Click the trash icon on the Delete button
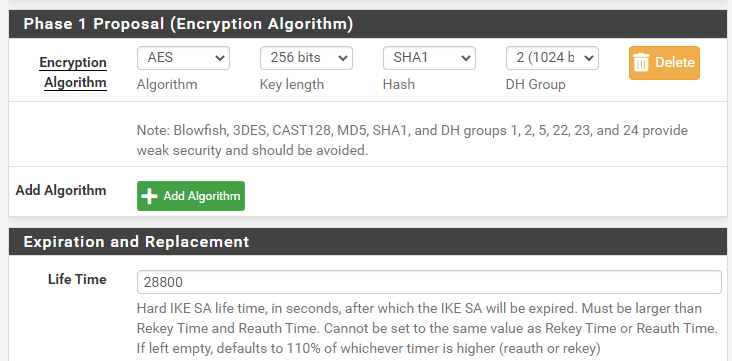 [641, 63]
